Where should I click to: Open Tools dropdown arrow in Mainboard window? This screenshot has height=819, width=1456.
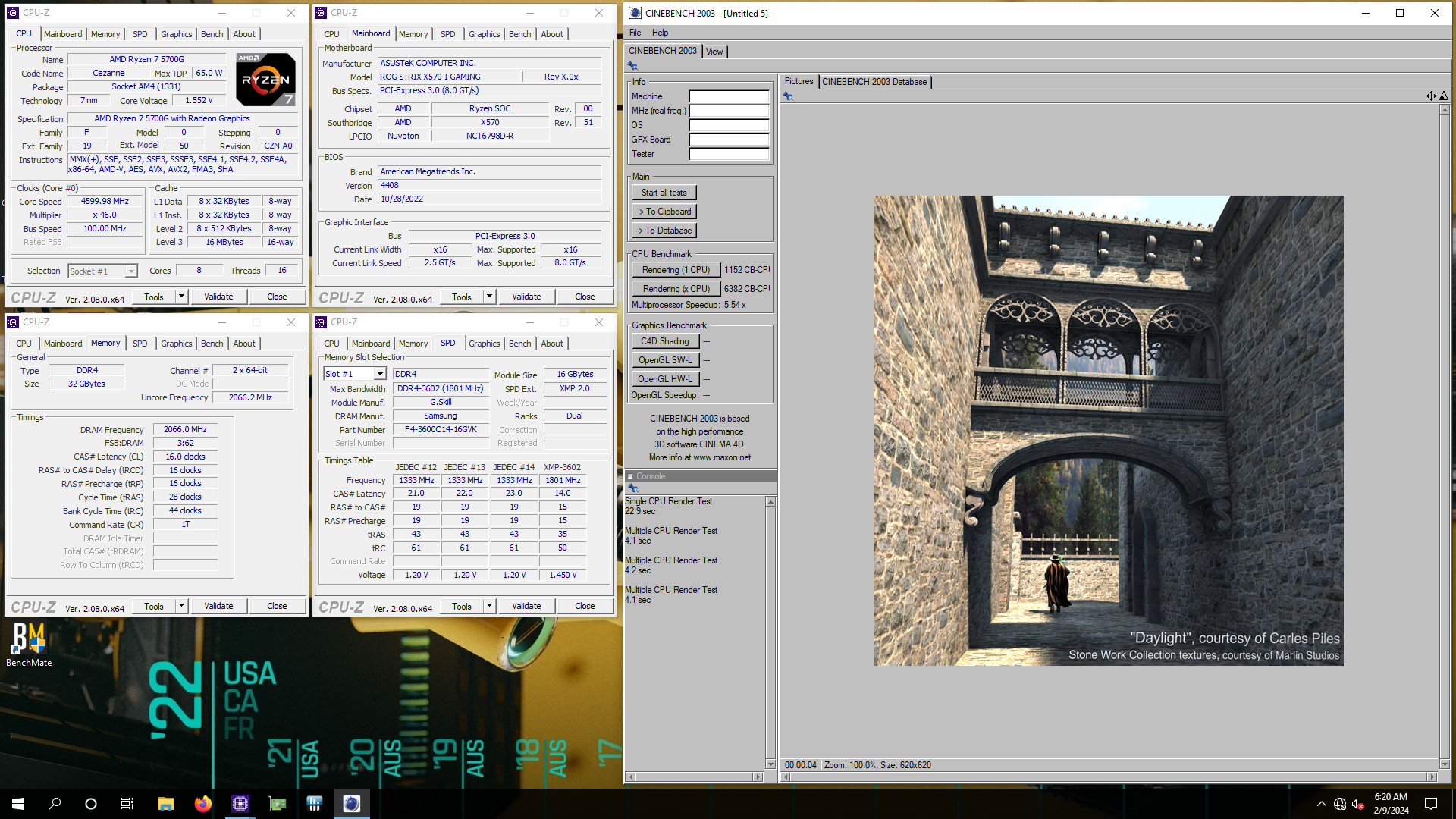pyautogui.click(x=489, y=297)
